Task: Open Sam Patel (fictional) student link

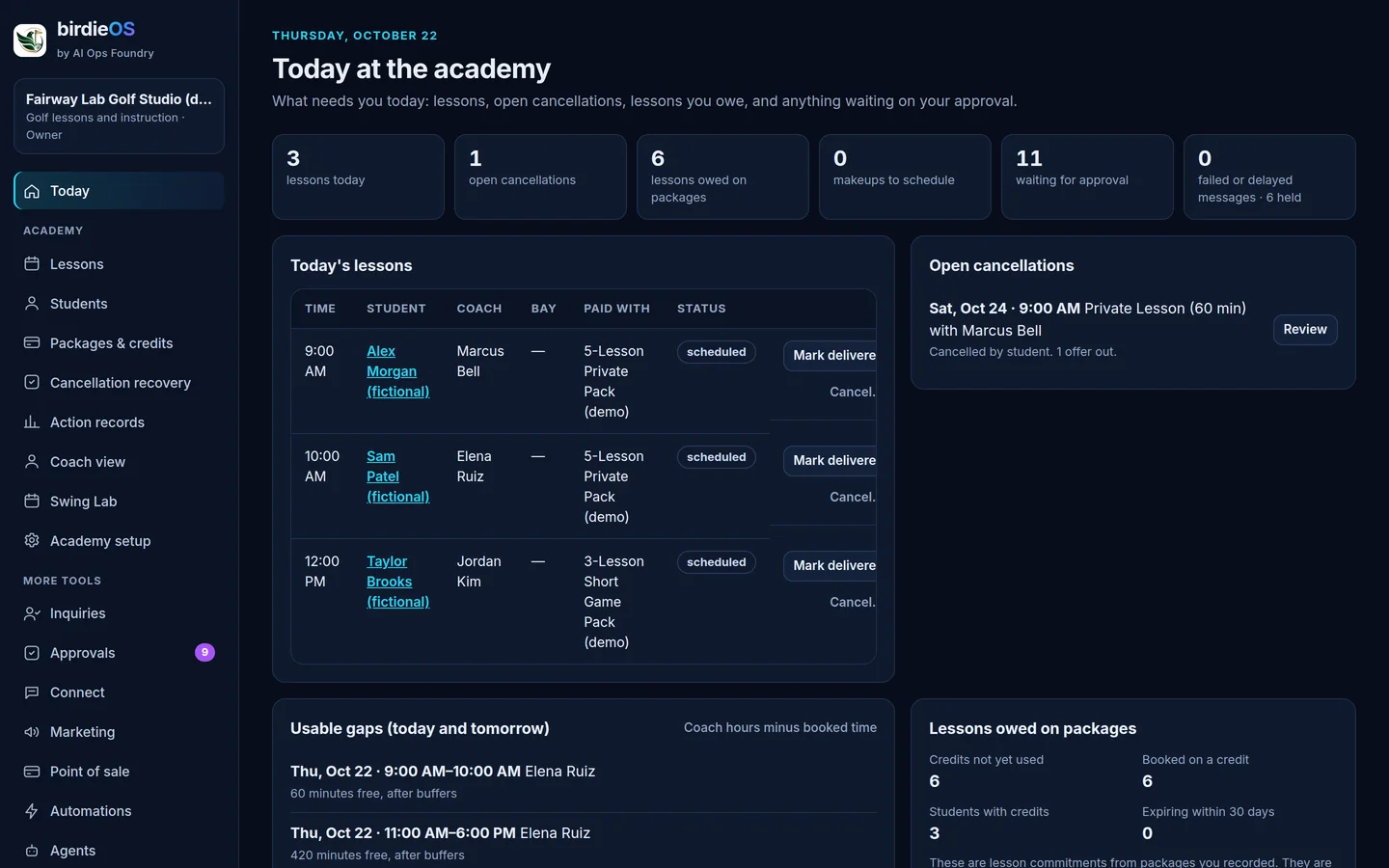Action: coord(397,476)
